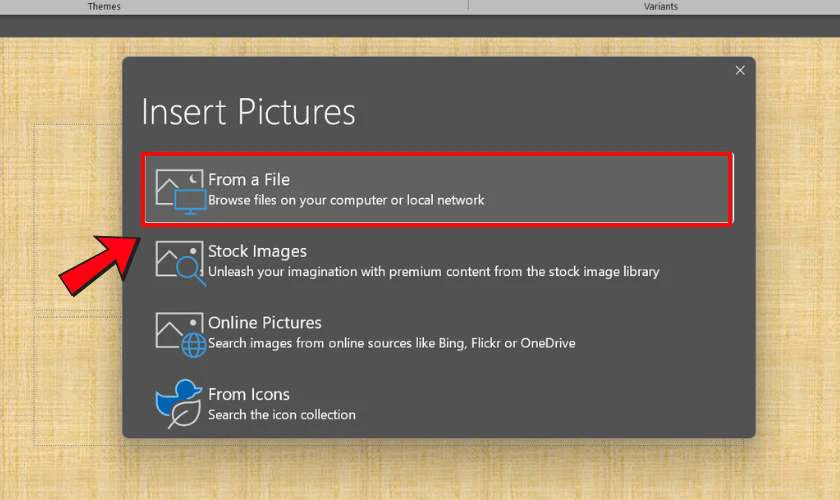The image size is (840, 500).
Task: Click 'Search images from online sources' description
Action: (x=391, y=343)
